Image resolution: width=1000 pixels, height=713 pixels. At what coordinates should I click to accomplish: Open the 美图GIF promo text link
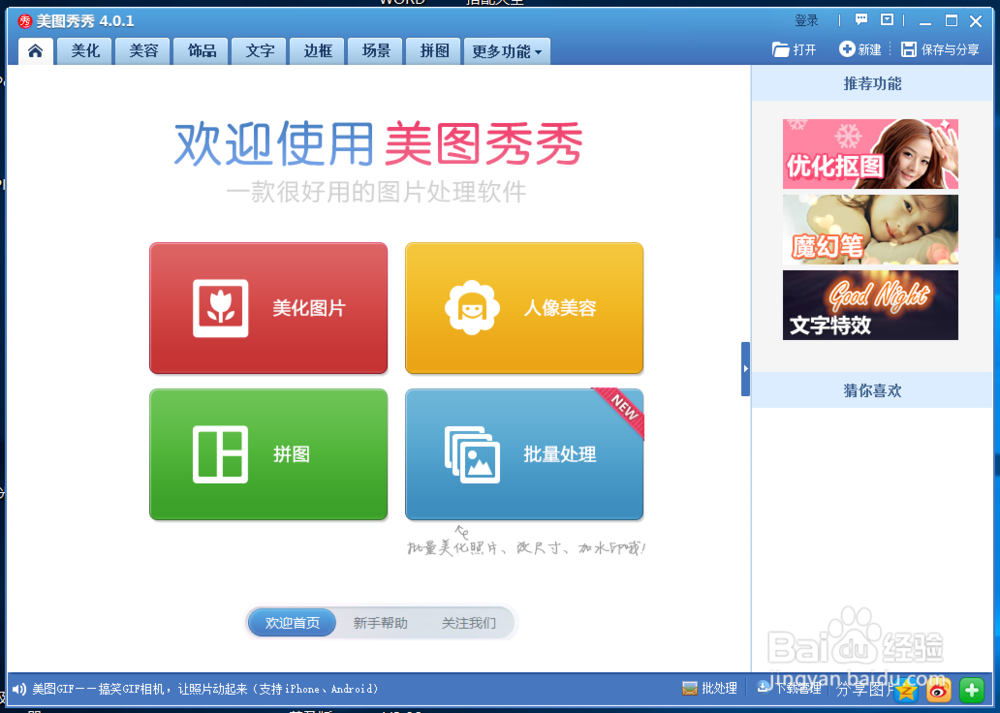(205, 689)
